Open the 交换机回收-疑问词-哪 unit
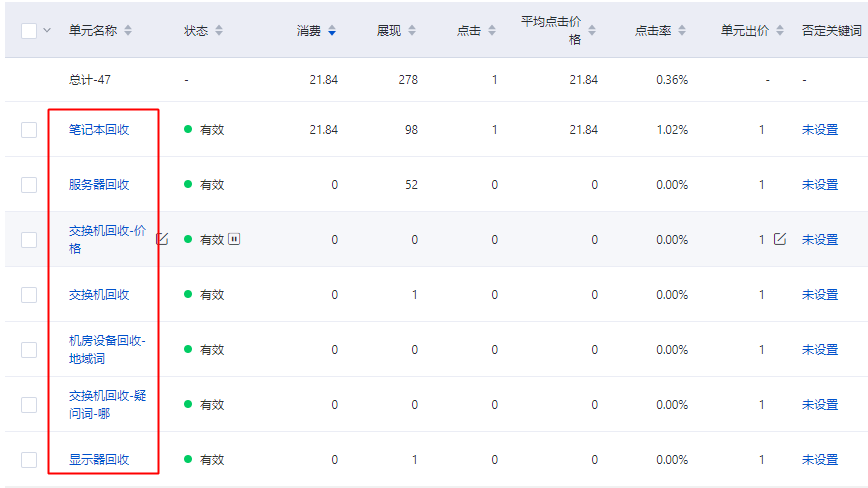868x488 pixels. (107, 405)
